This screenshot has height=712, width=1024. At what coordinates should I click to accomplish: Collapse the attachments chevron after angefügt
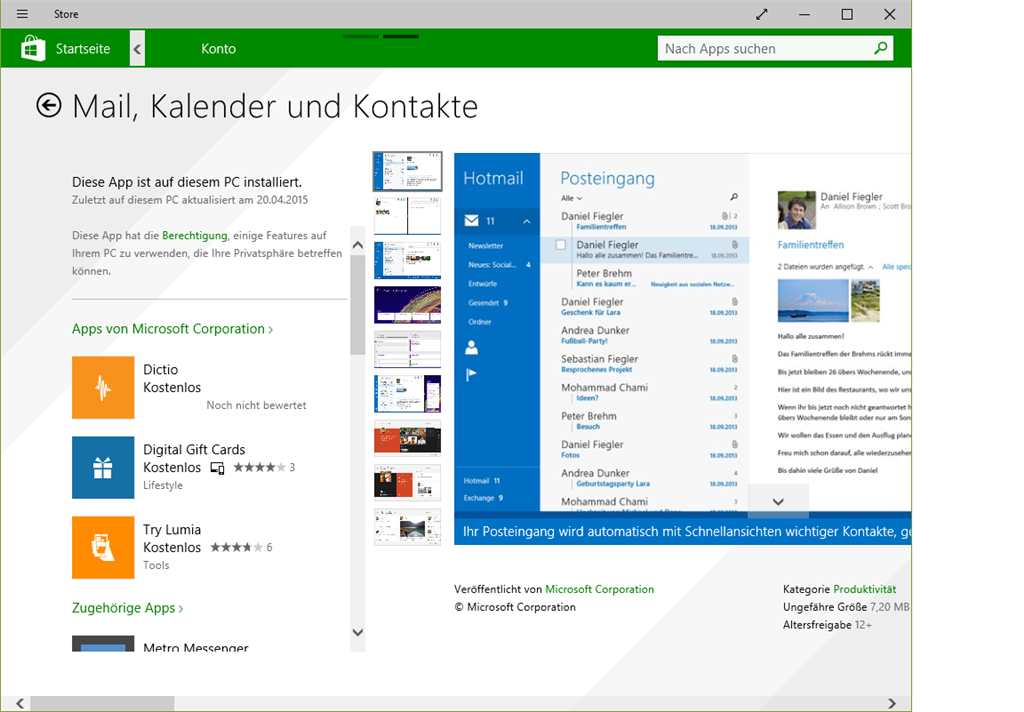[x=871, y=267]
